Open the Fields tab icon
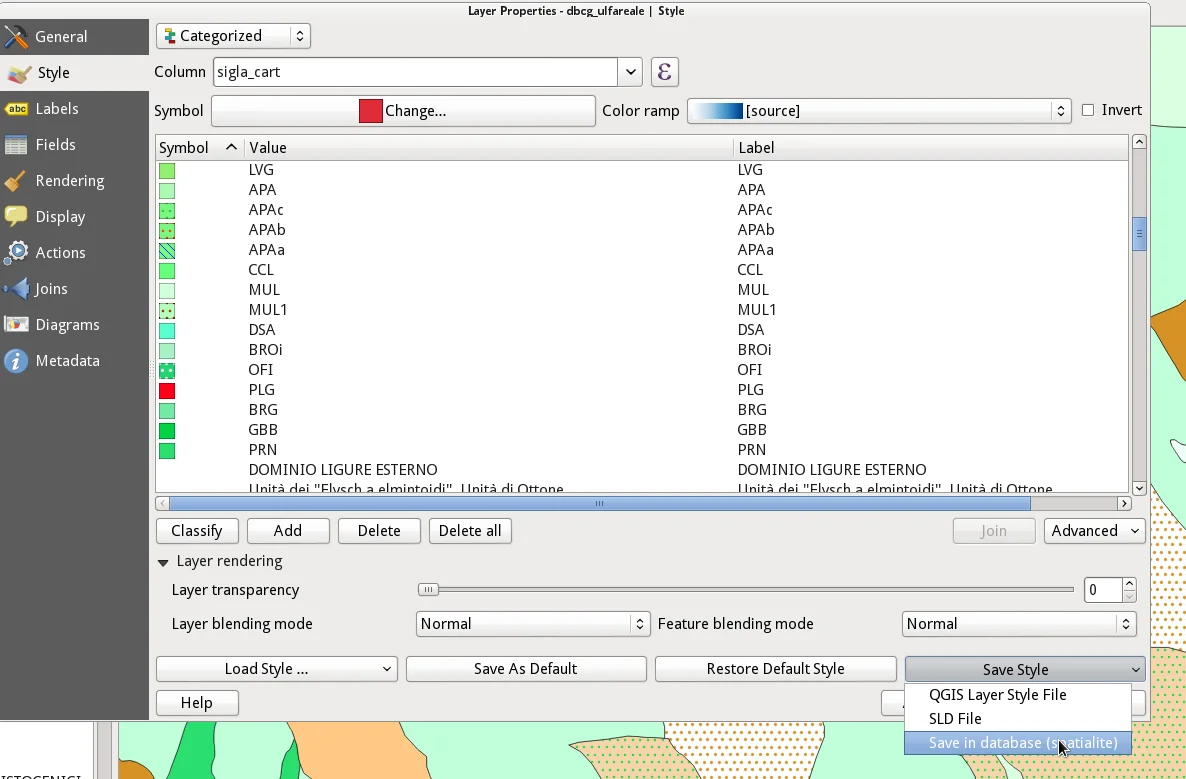 (x=16, y=145)
